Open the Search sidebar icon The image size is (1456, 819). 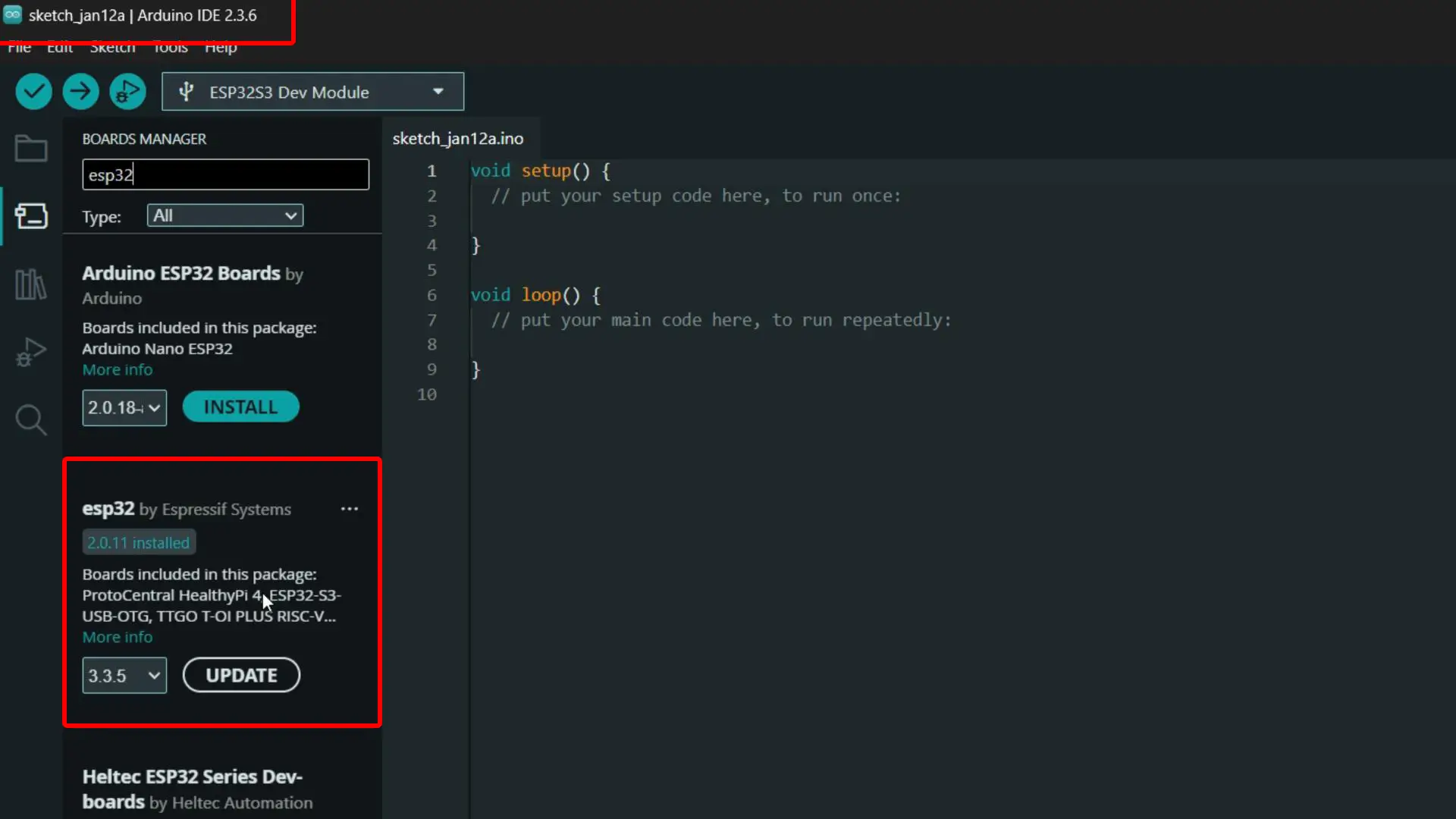[31, 419]
